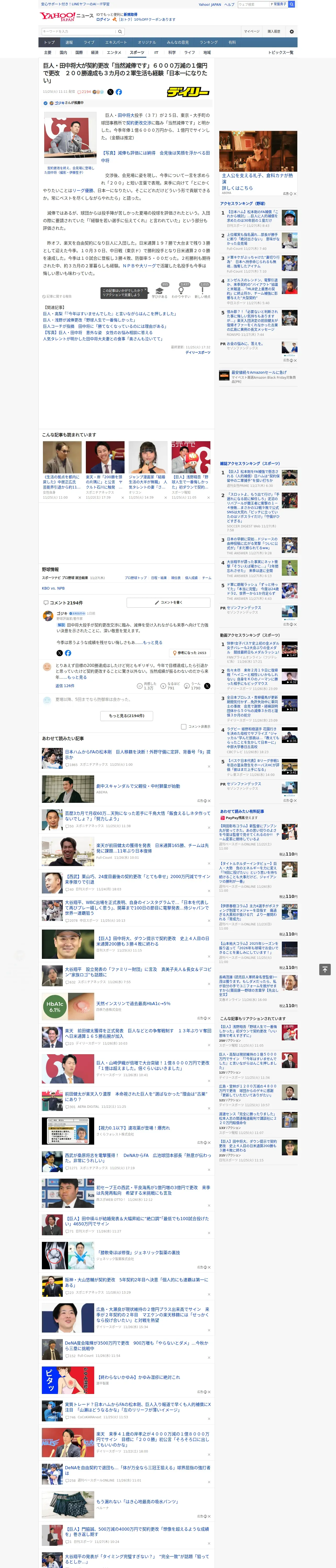React with 新しい視点 exclamation icon
Image resolution: width=336 pixels, height=1568 pixels.
(203, 290)
